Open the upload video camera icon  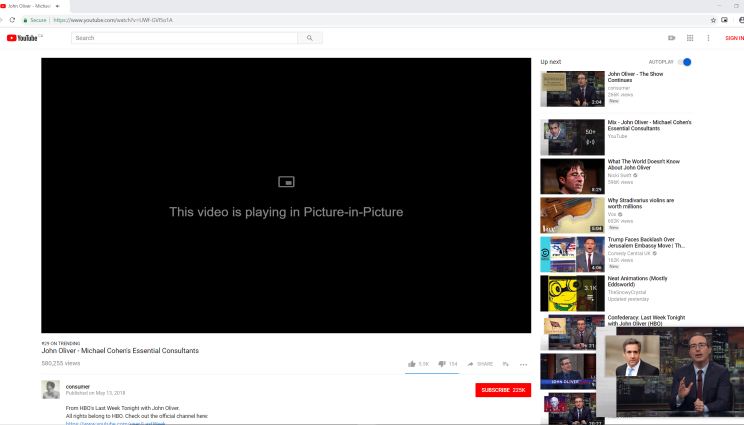pyautogui.click(x=672, y=38)
